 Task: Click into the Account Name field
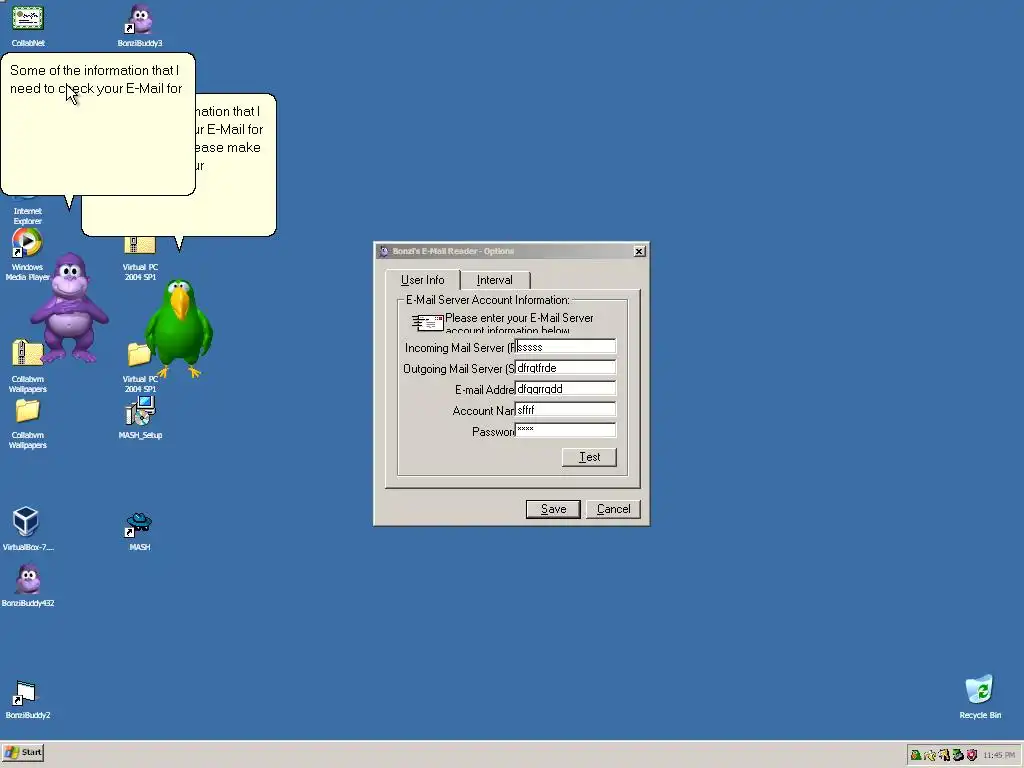click(565, 409)
